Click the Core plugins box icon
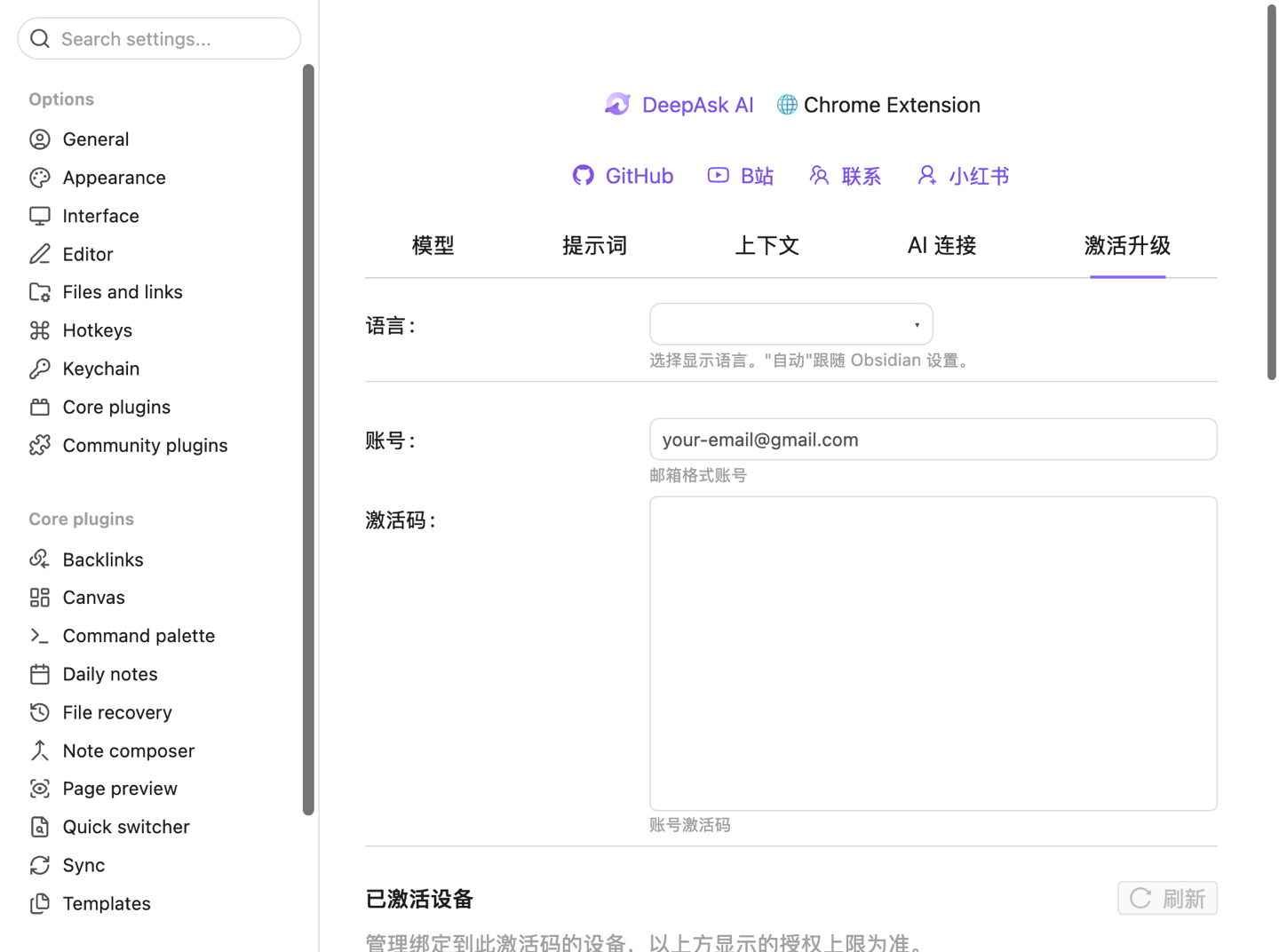 click(x=40, y=407)
